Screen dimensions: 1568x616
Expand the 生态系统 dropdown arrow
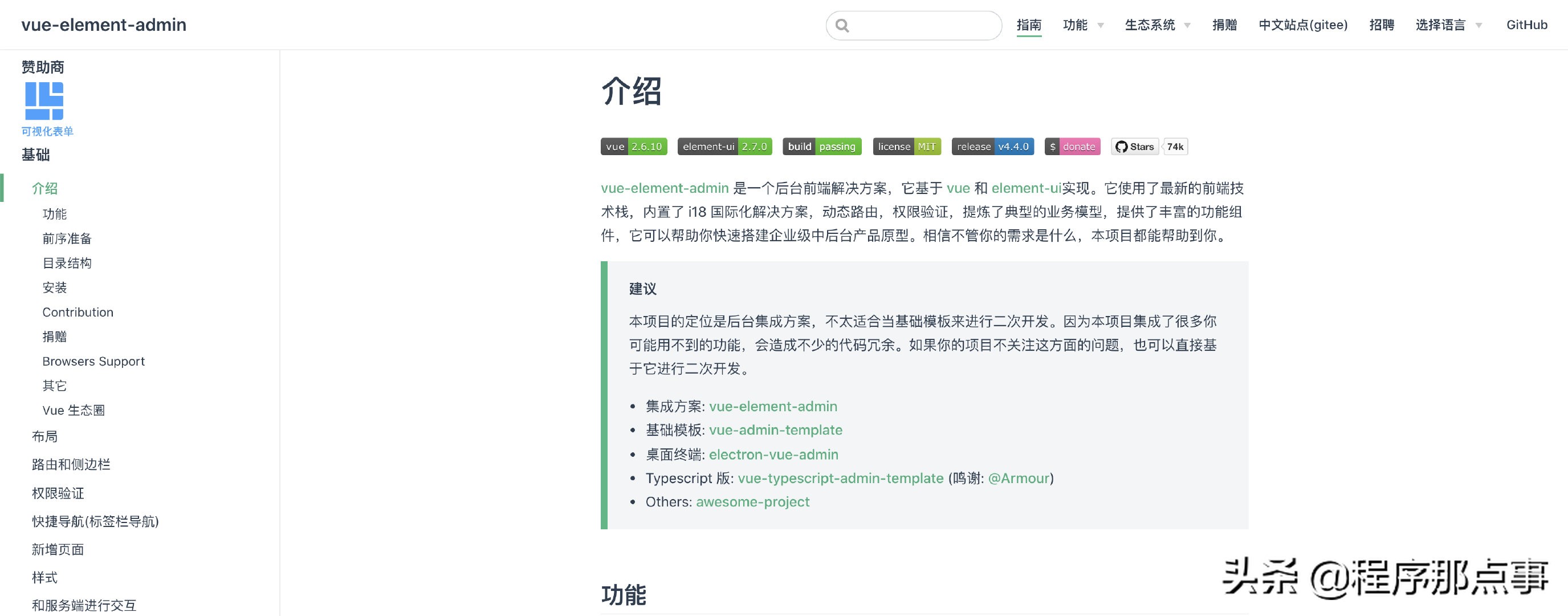pos(1187,26)
